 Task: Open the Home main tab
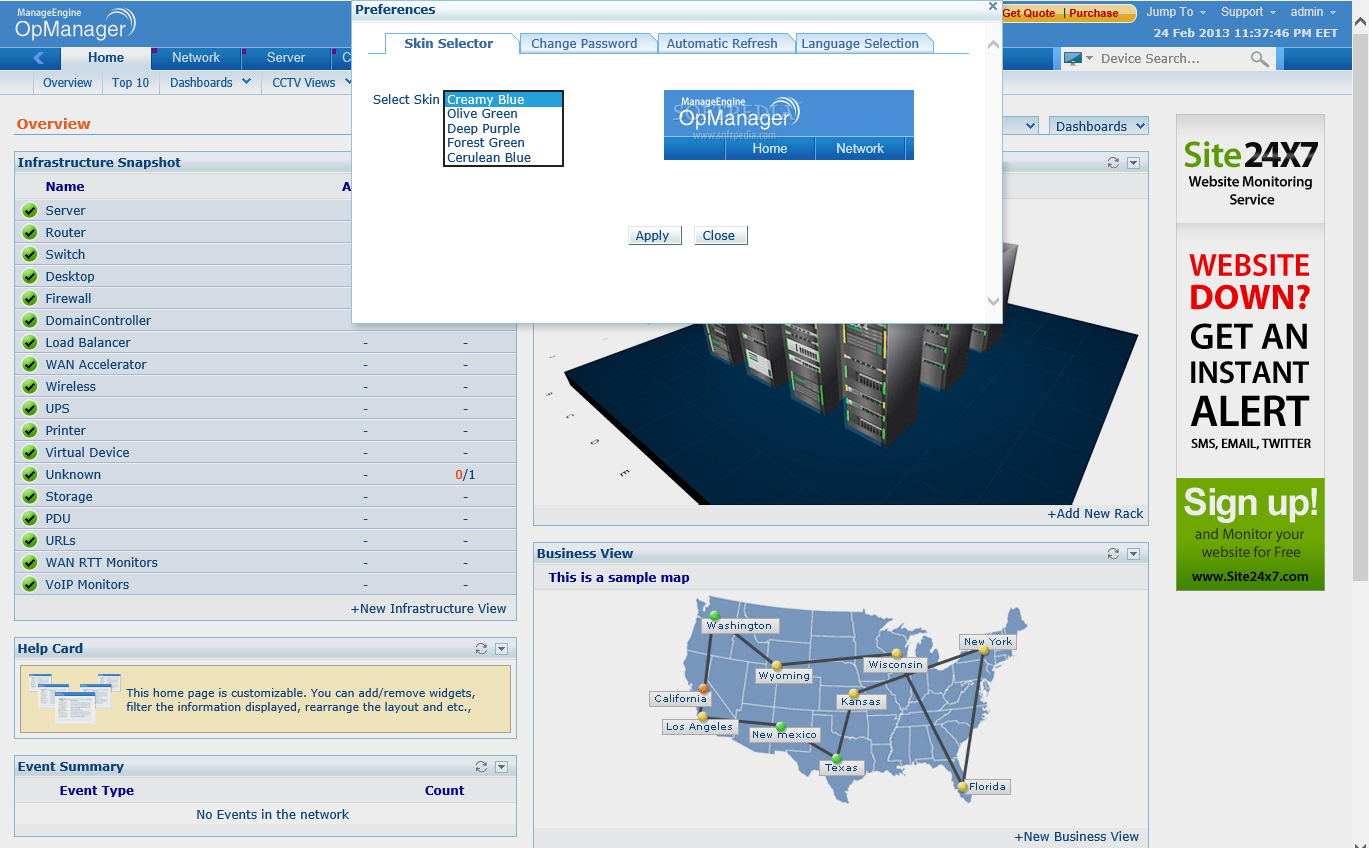106,58
